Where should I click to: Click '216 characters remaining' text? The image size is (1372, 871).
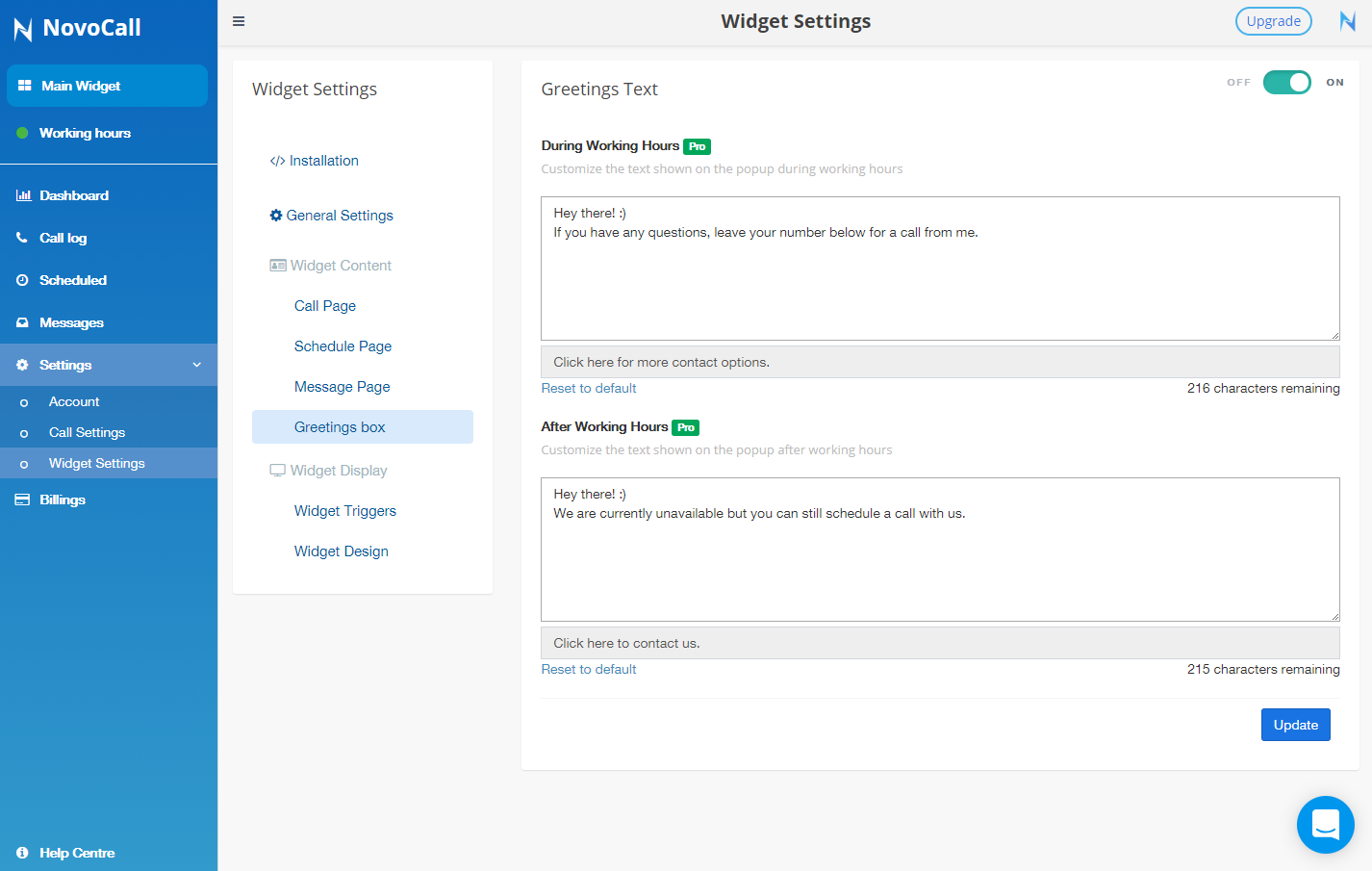[1263, 388]
